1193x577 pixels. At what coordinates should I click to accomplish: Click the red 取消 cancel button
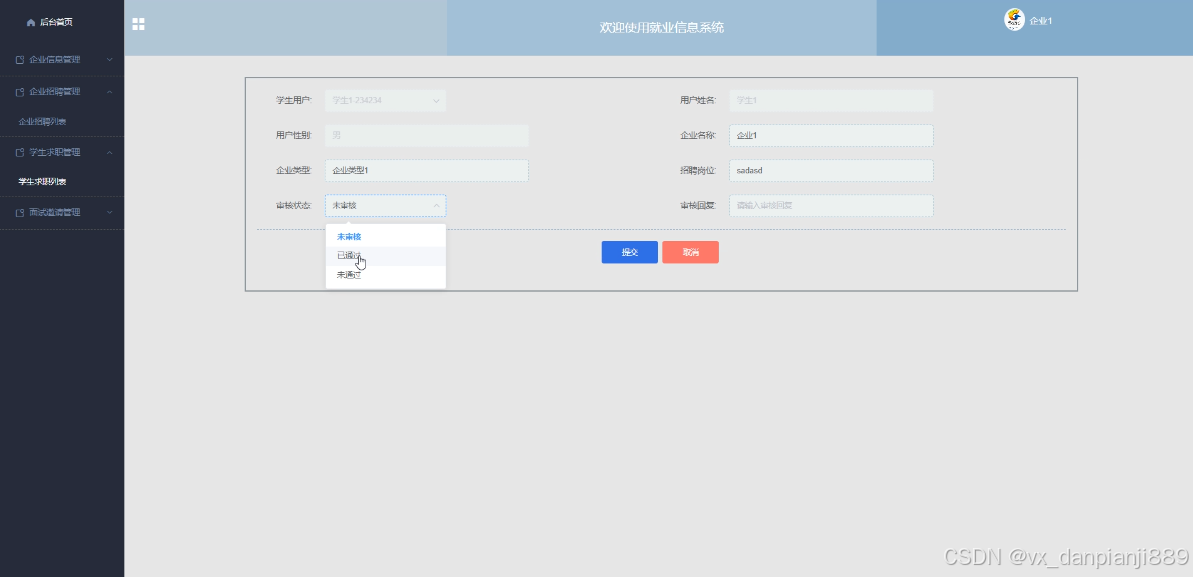690,253
